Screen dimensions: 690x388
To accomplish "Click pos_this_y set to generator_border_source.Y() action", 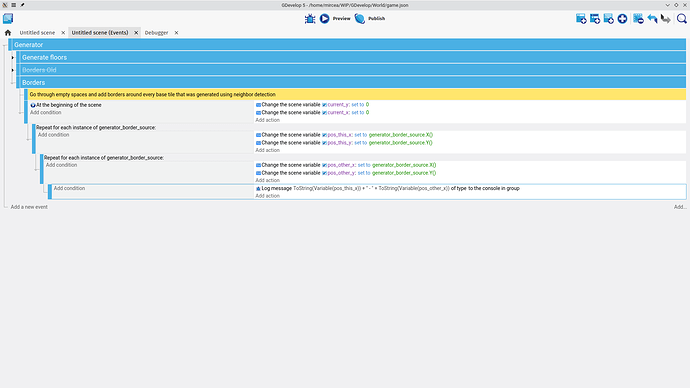I will click(344, 143).
